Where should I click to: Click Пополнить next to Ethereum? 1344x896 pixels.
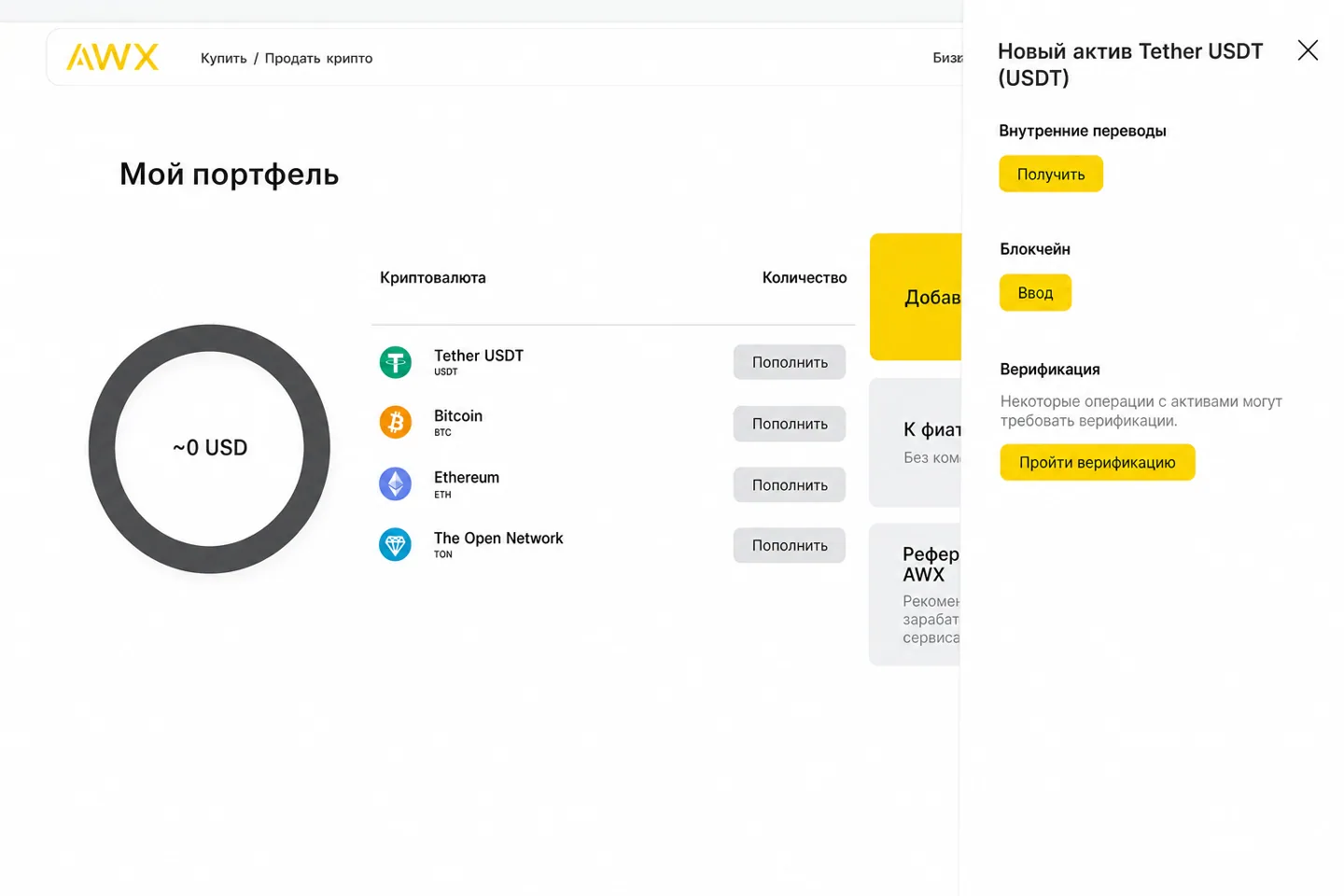point(790,484)
